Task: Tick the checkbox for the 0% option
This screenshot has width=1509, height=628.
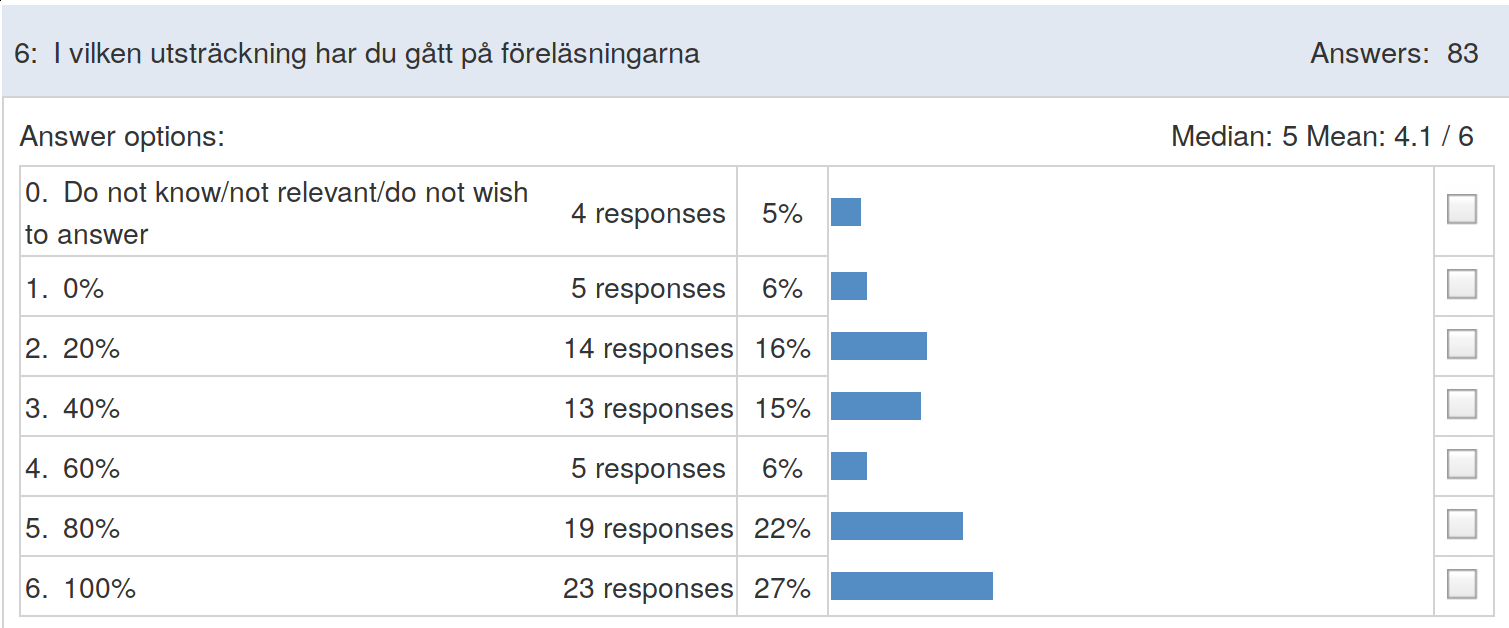Action: pyautogui.click(x=1461, y=285)
